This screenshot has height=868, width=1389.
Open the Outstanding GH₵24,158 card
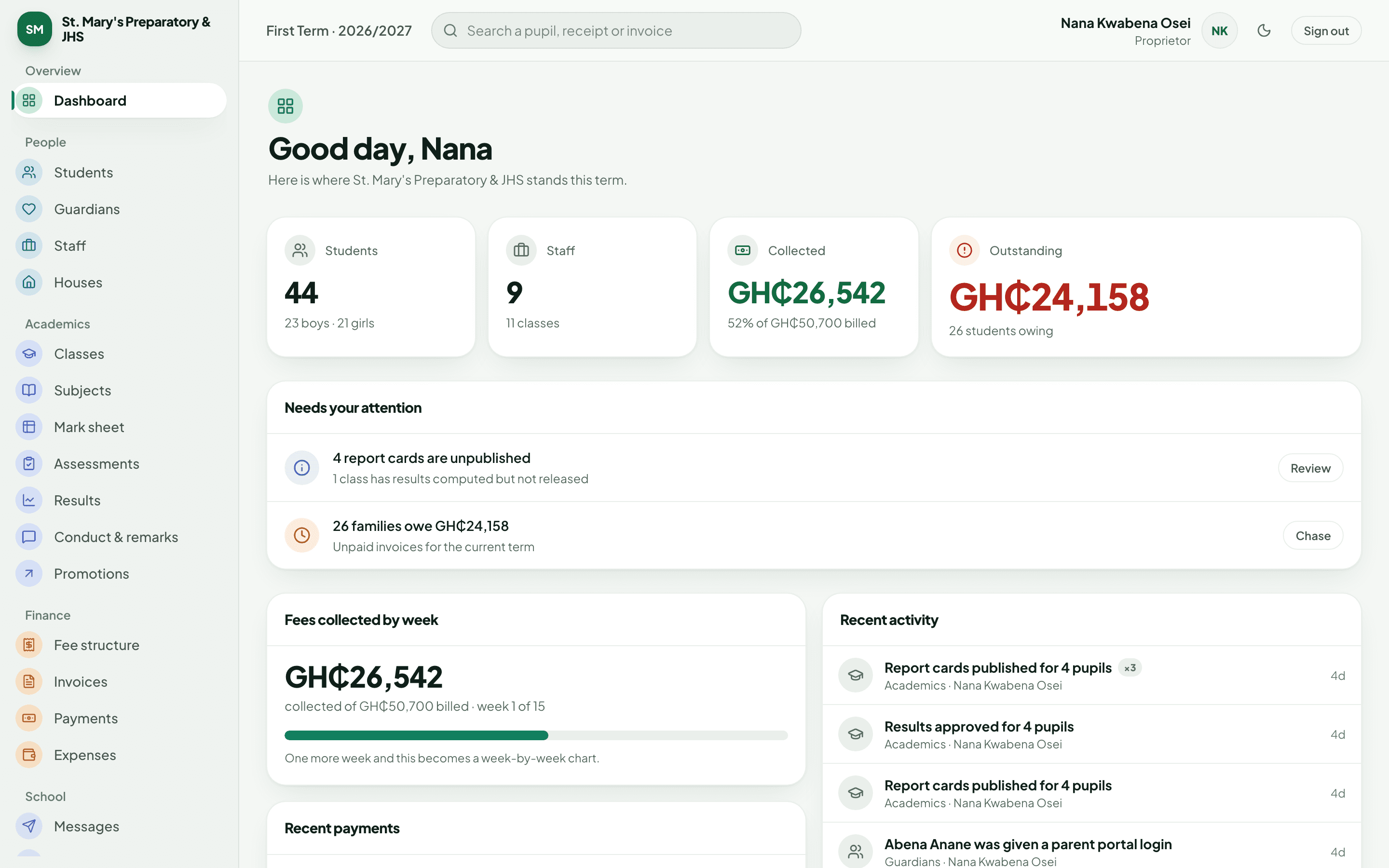pyautogui.click(x=1146, y=287)
